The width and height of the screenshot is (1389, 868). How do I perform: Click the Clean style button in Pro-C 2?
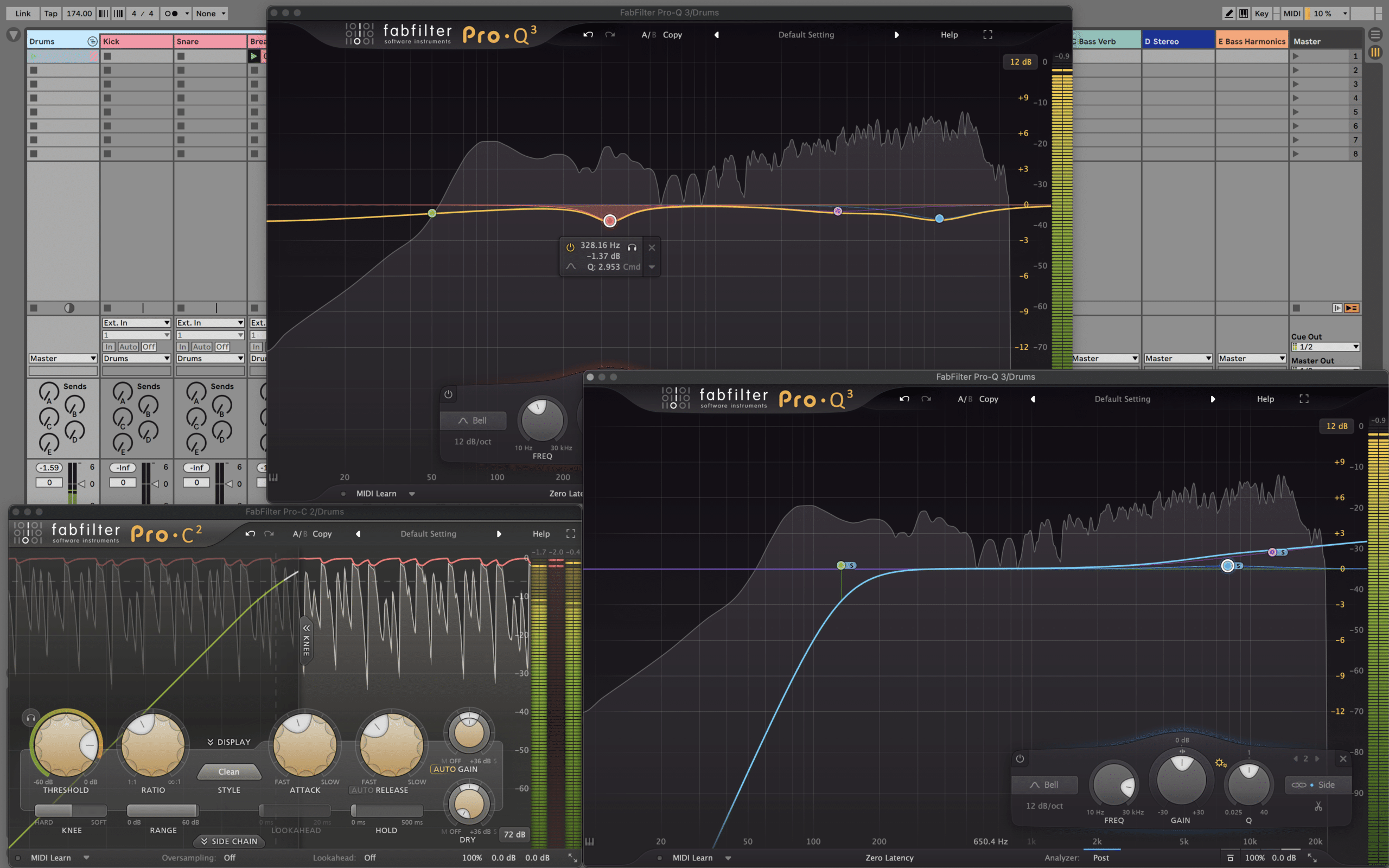click(x=228, y=771)
